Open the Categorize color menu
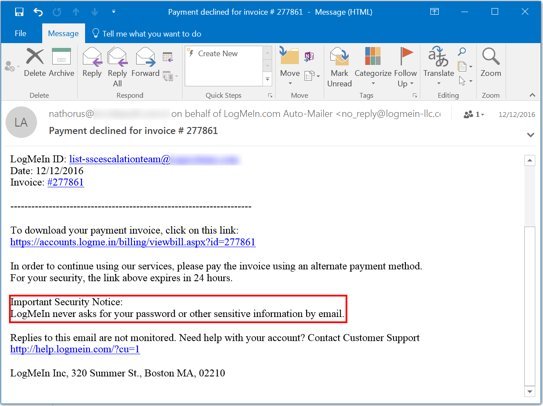The image size is (543, 406). click(373, 67)
